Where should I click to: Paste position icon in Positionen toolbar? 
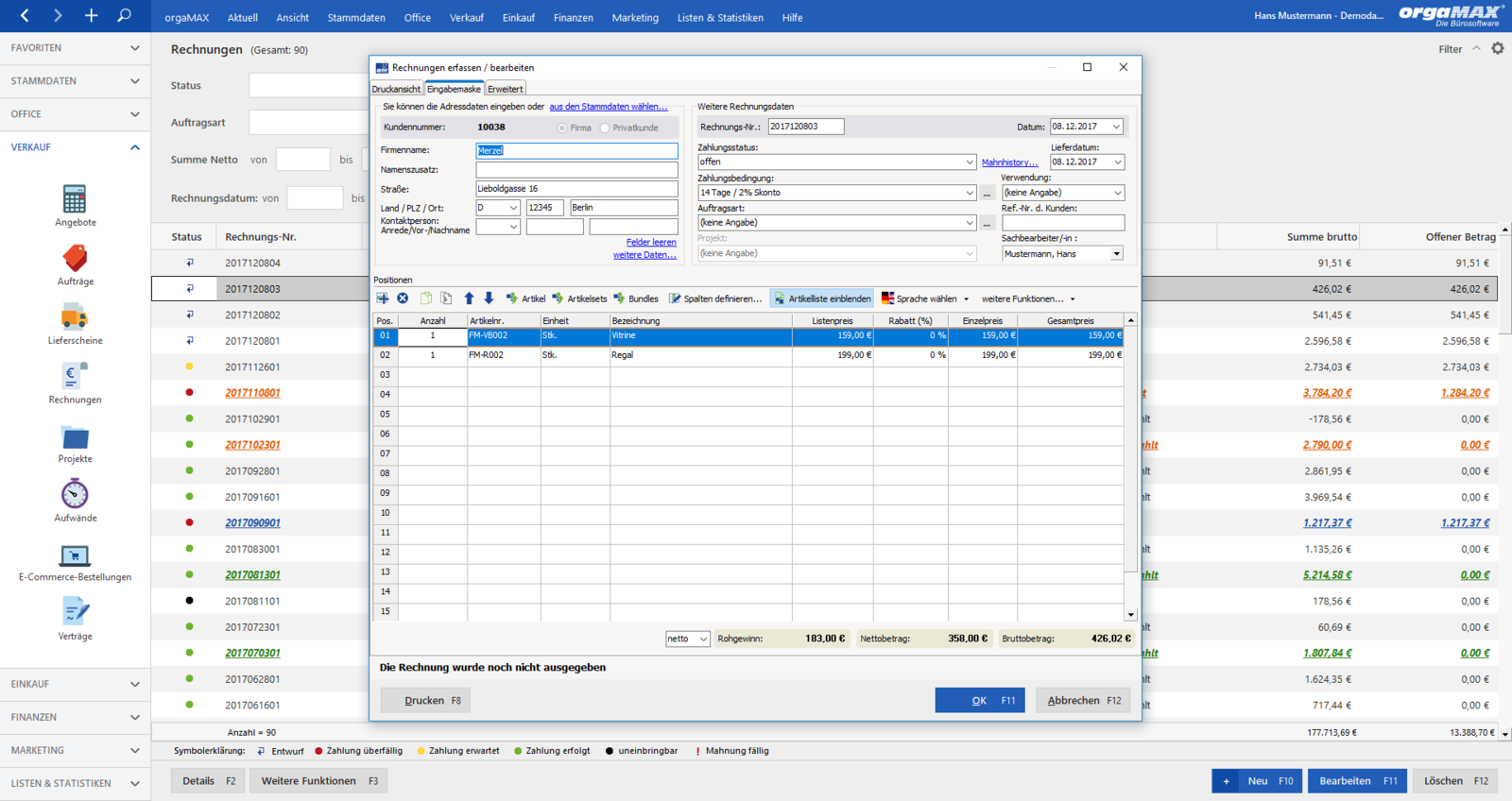coord(446,298)
